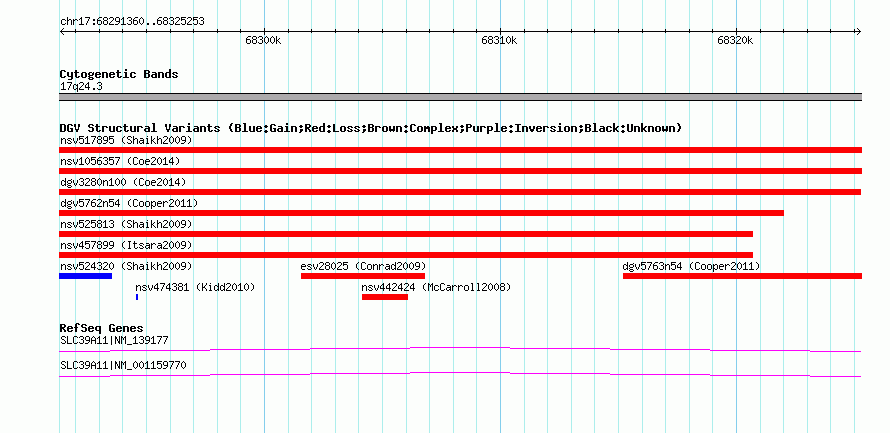Open the esv28025 (Conrad2009) label
The image size is (890, 433).
363,266
